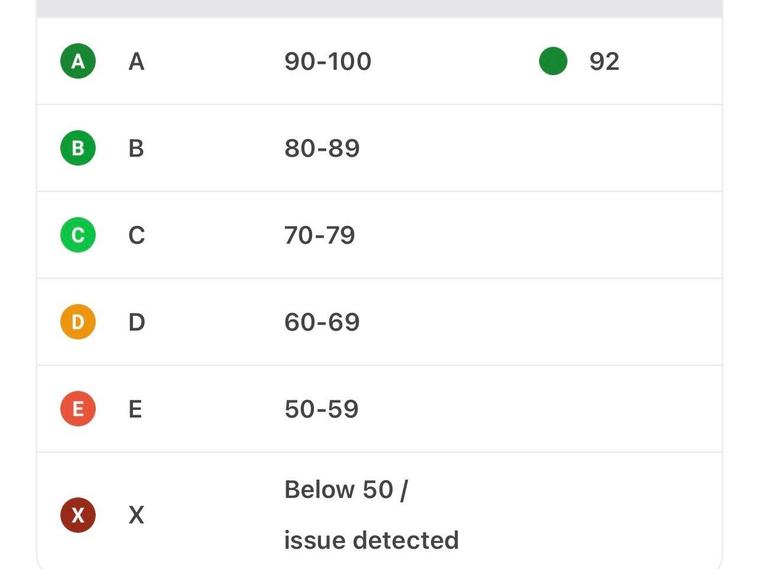Click the 50-59 score range

click(321, 409)
